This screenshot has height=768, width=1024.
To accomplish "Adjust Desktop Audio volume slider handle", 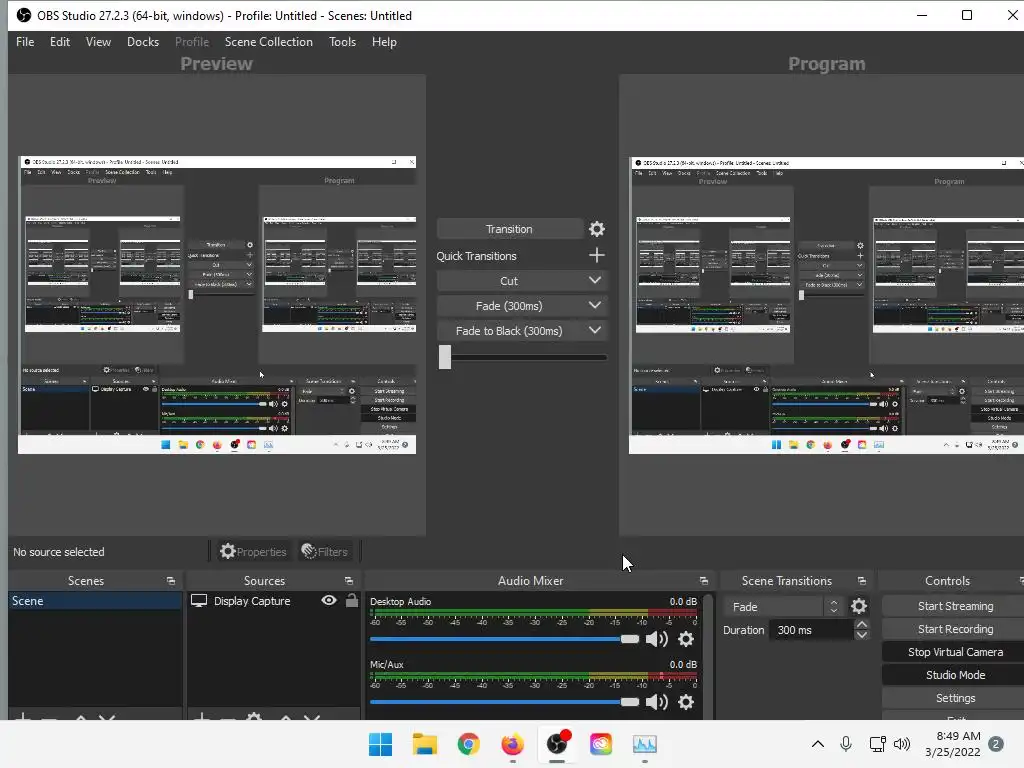I will [x=630, y=639].
